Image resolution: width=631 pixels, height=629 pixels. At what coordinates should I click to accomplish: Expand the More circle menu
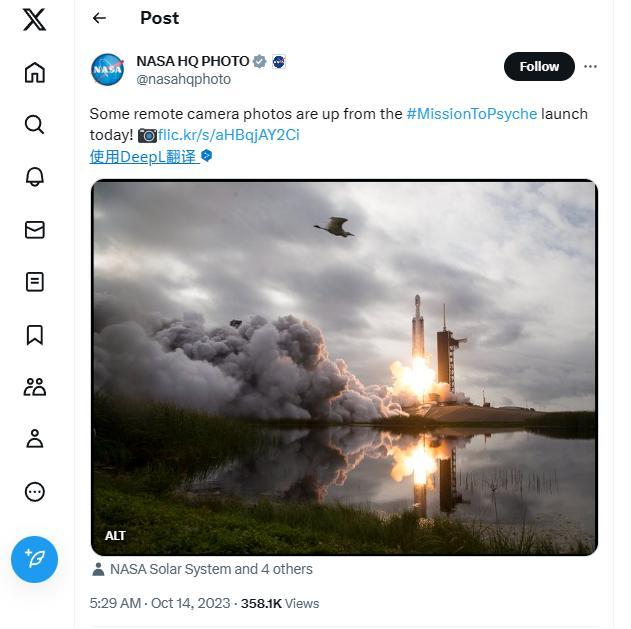[x=34, y=492]
